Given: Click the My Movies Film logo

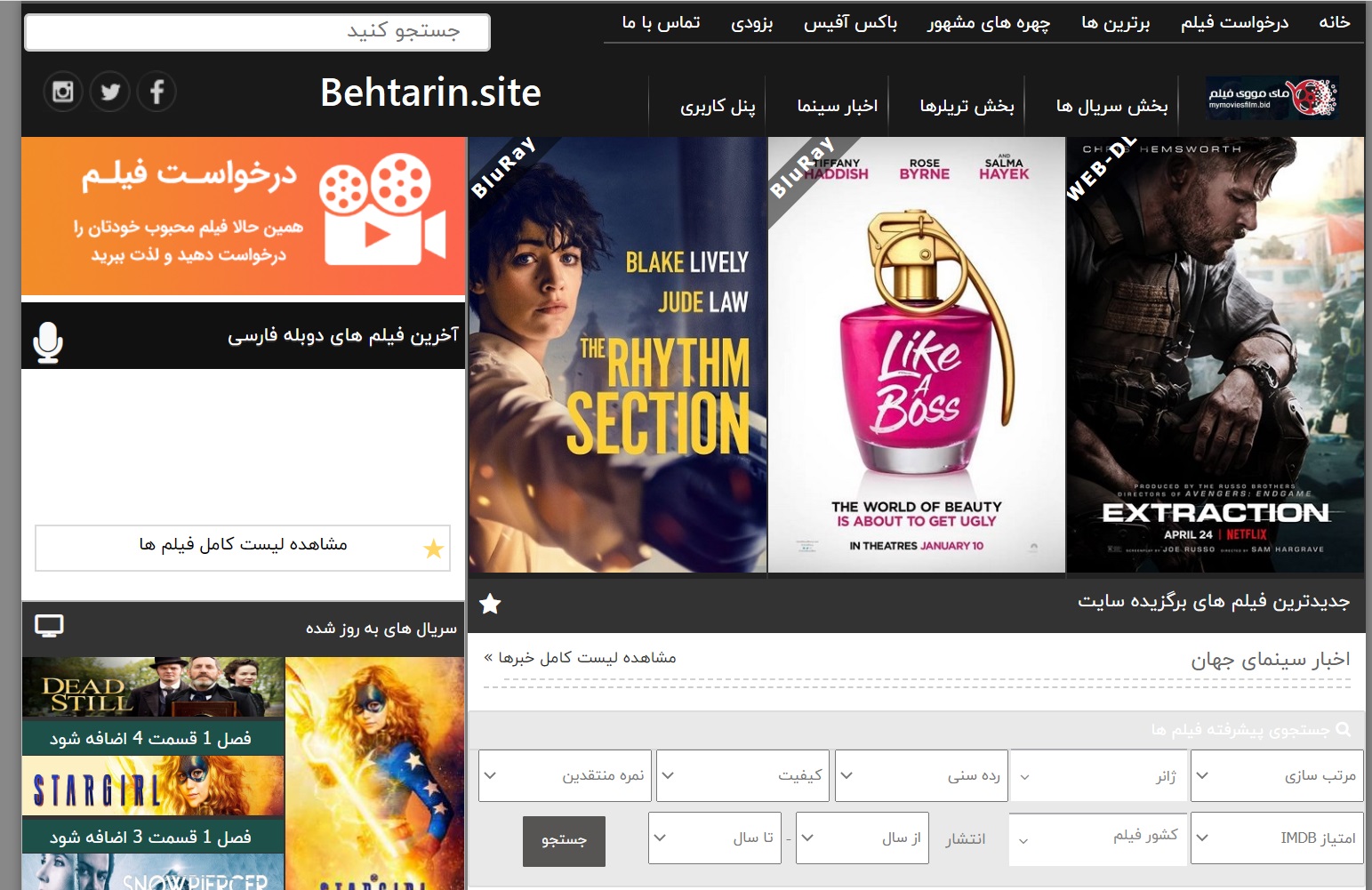Looking at the screenshot, I should tap(1272, 98).
